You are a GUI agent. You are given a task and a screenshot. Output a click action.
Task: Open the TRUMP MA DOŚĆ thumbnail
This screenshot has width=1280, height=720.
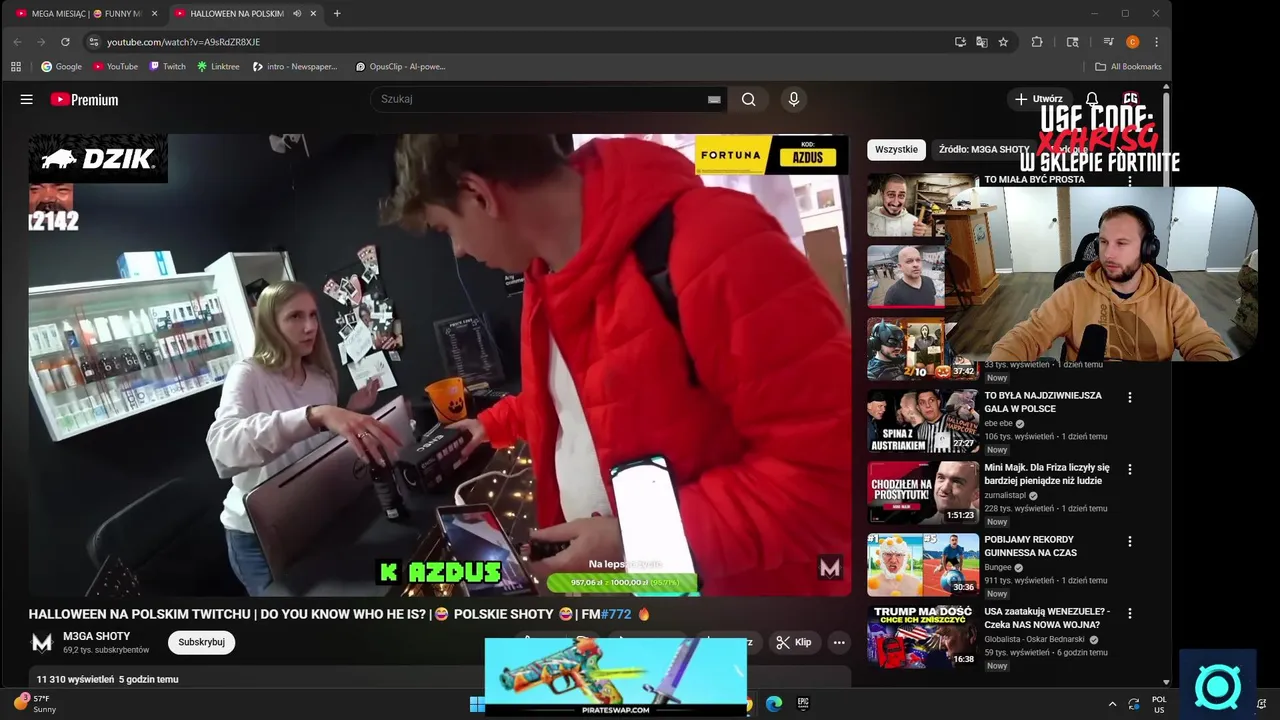click(x=923, y=637)
